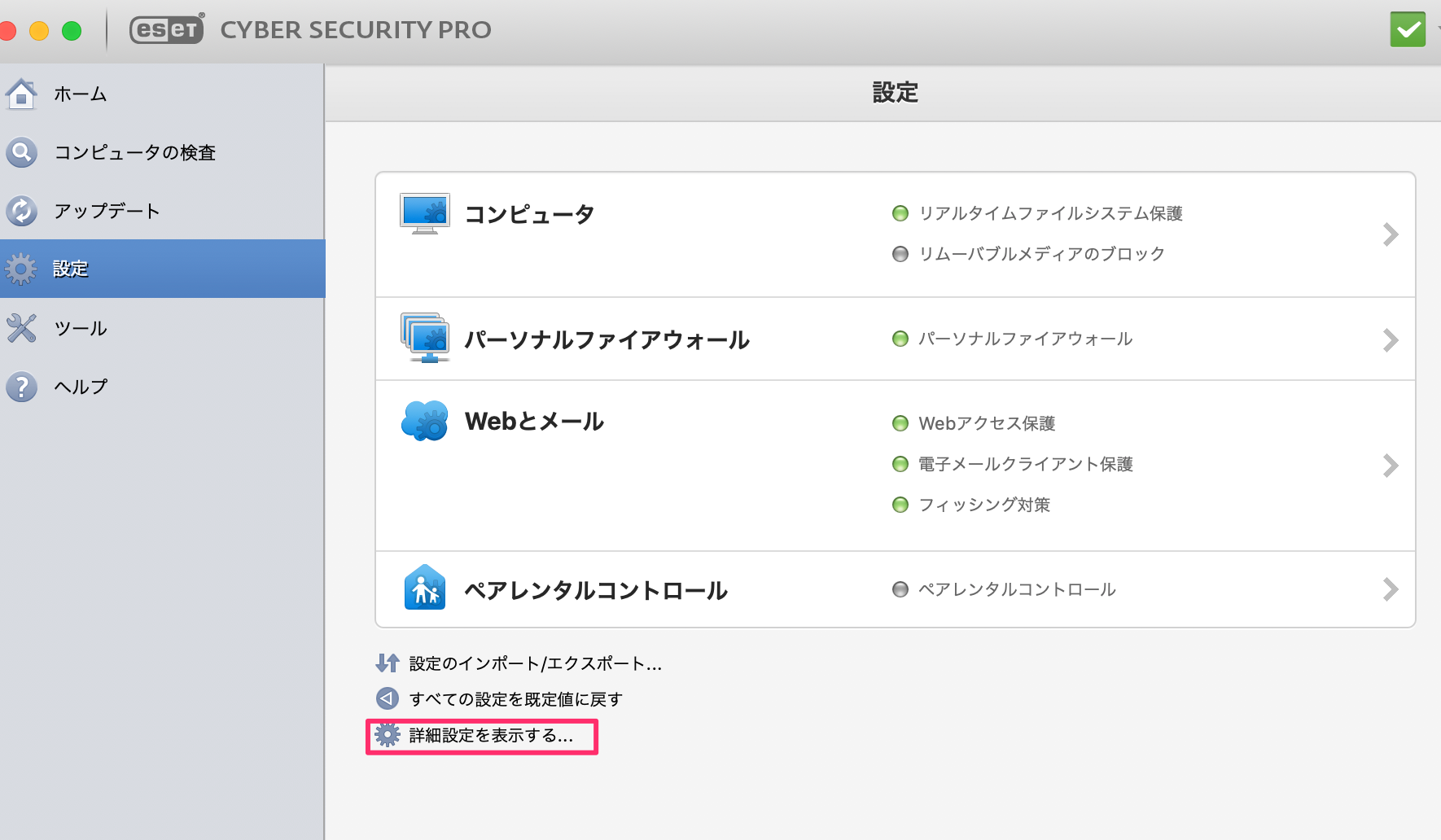Click the Webとメール cloud icon
Image resolution: width=1441 pixels, height=840 pixels.
click(x=425, y=421)
